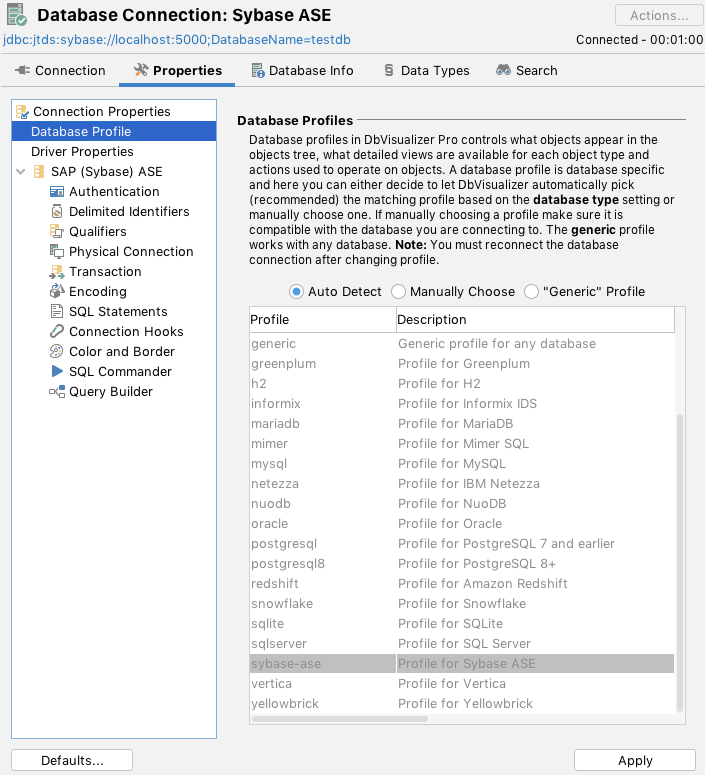Click the Delimited Identifiers icon
The height and width of the screenshot is (775, 705).
click(57, 211)
